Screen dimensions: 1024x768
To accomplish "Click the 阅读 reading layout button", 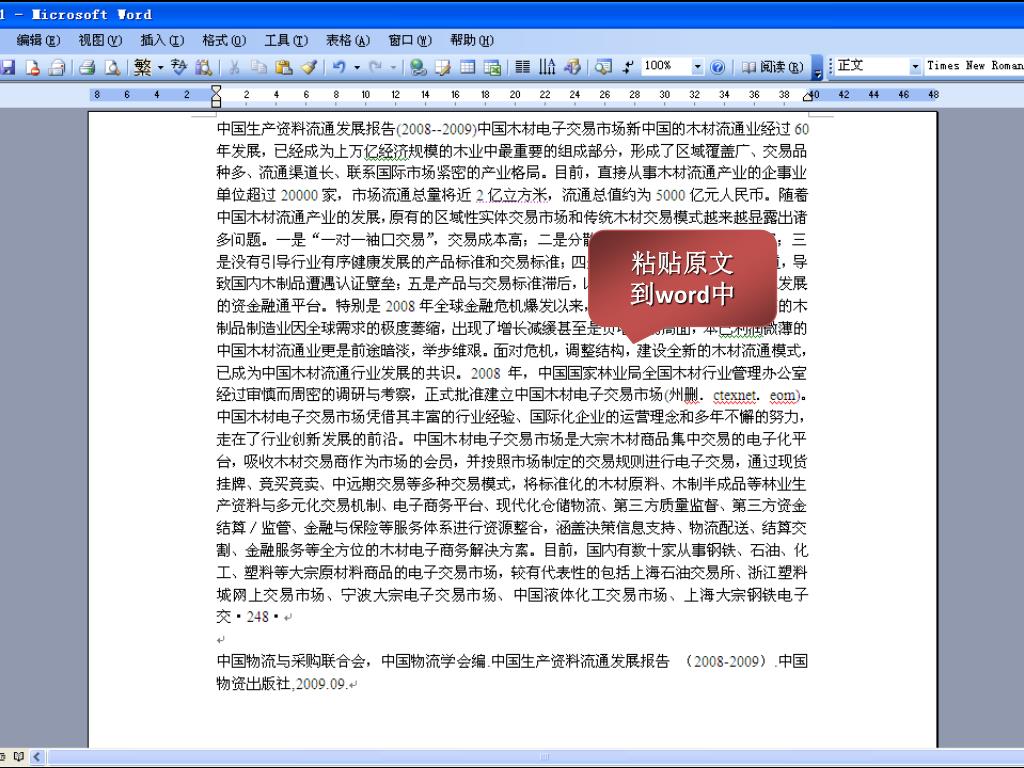I will 772,67.
